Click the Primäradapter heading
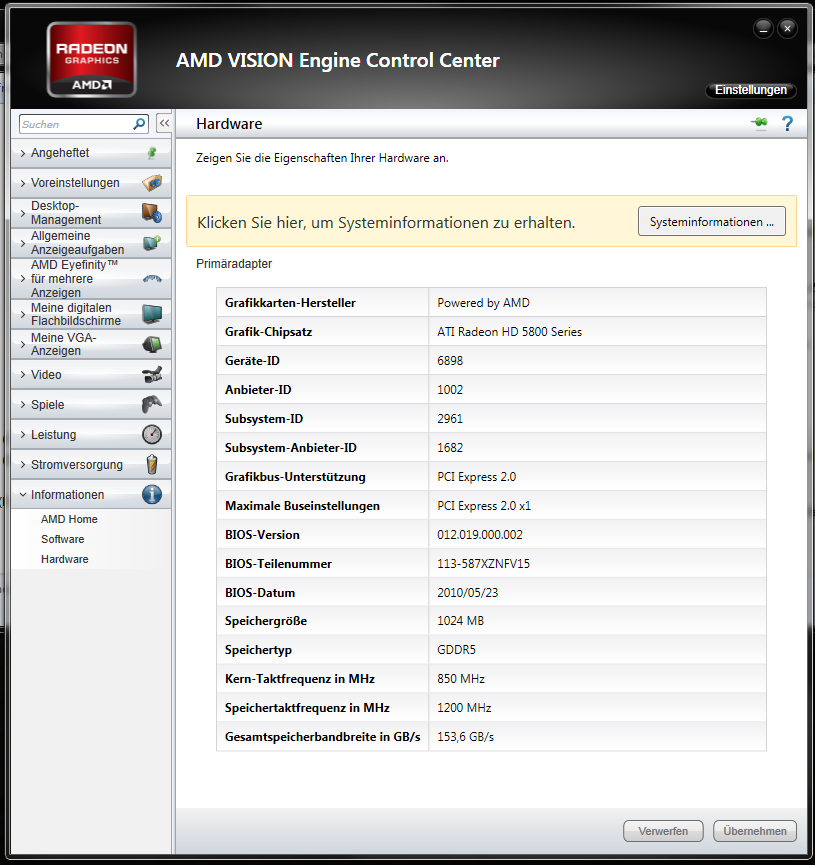This screenshot has width=815, height=865. click(234, 264)
